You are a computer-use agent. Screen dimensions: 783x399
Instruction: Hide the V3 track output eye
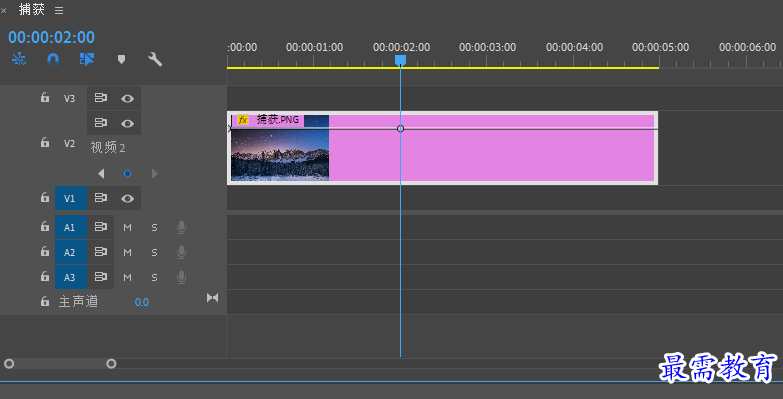click(x=127, y=99)
